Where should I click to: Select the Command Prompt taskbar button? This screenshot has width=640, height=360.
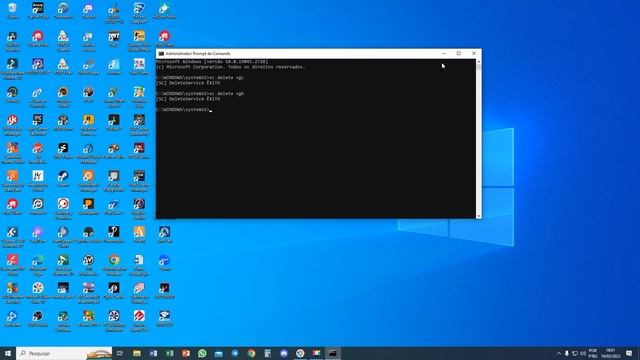(333, 353)
